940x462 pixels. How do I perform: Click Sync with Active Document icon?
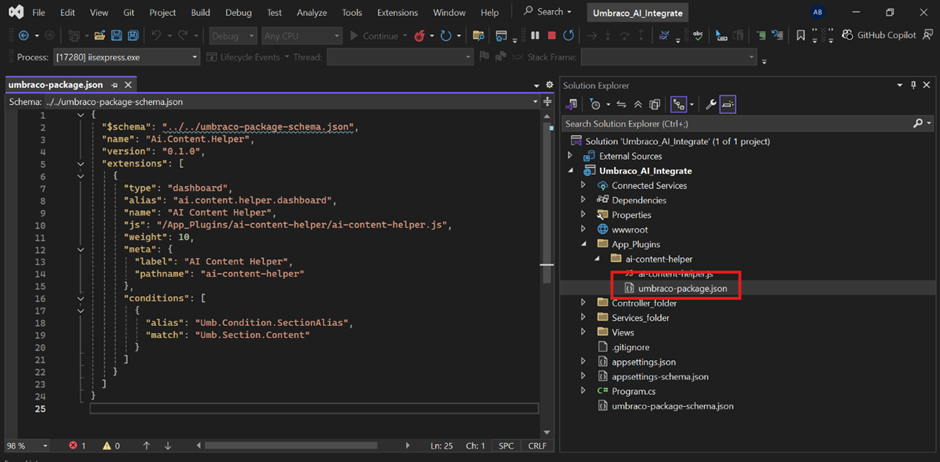tap(622, 105)
